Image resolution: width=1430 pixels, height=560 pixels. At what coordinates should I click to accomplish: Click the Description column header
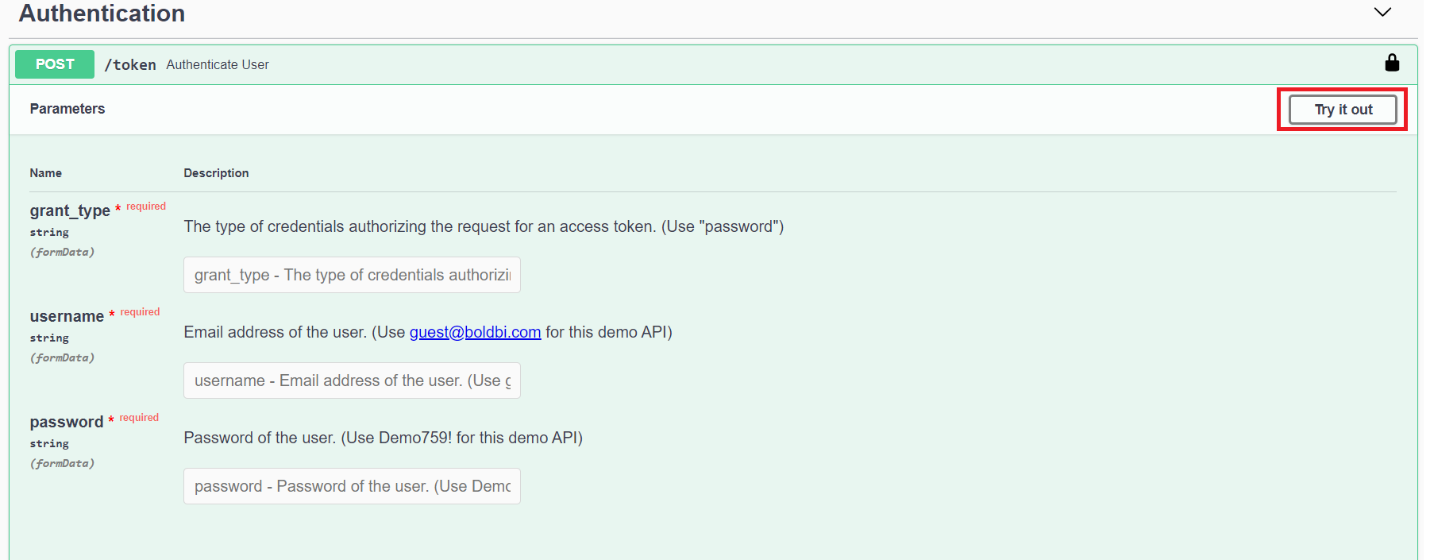point(216,173)
